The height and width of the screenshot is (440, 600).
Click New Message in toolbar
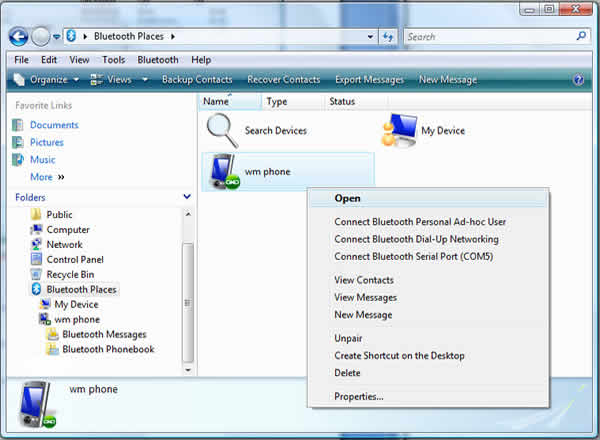click(448, 80)
